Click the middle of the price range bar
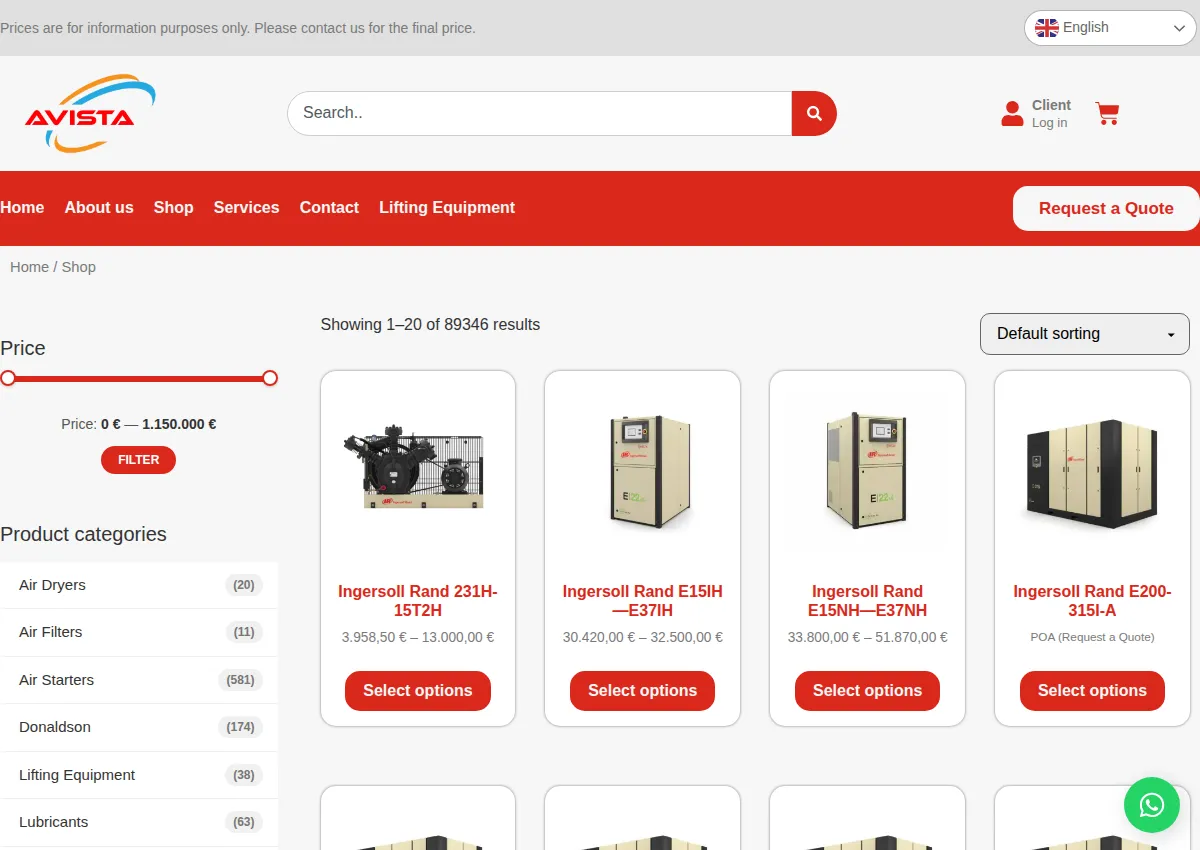Viewport: 1200px width, 850px height. (x=139, y=379)
